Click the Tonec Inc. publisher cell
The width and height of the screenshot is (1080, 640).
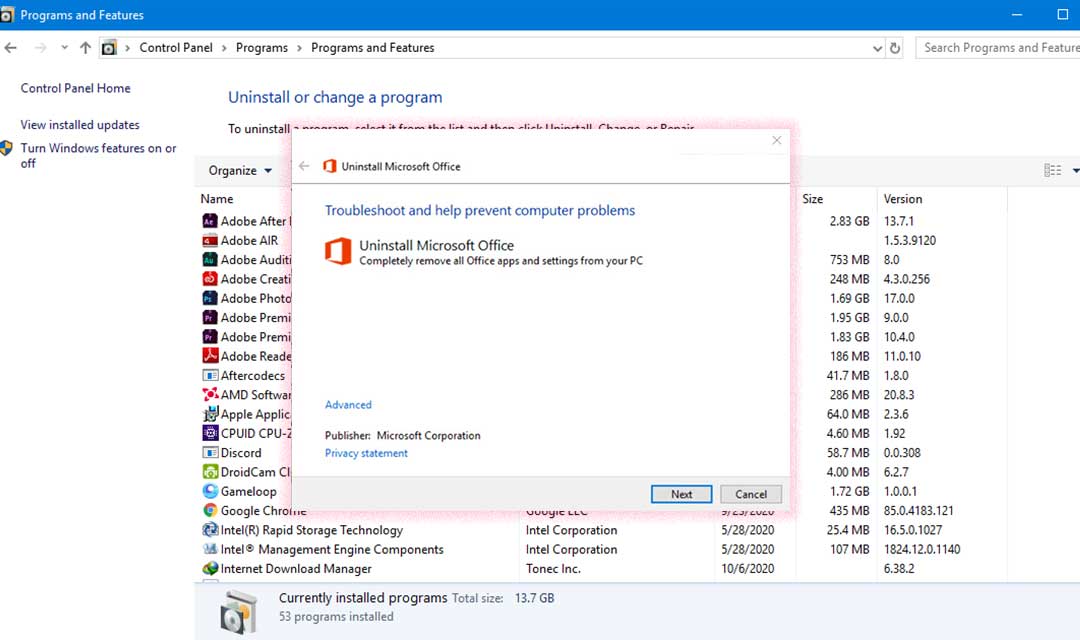click(x=553, y=568)
